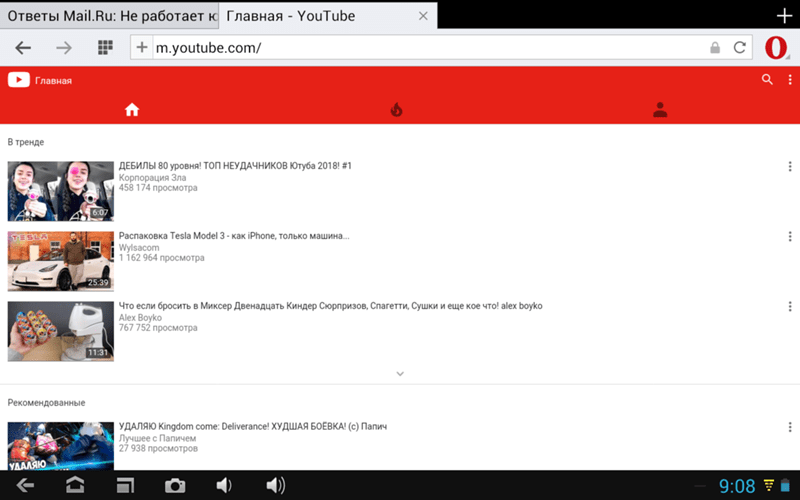Open Tesla Model 3 video thumbnail

[x=61, y=261]
